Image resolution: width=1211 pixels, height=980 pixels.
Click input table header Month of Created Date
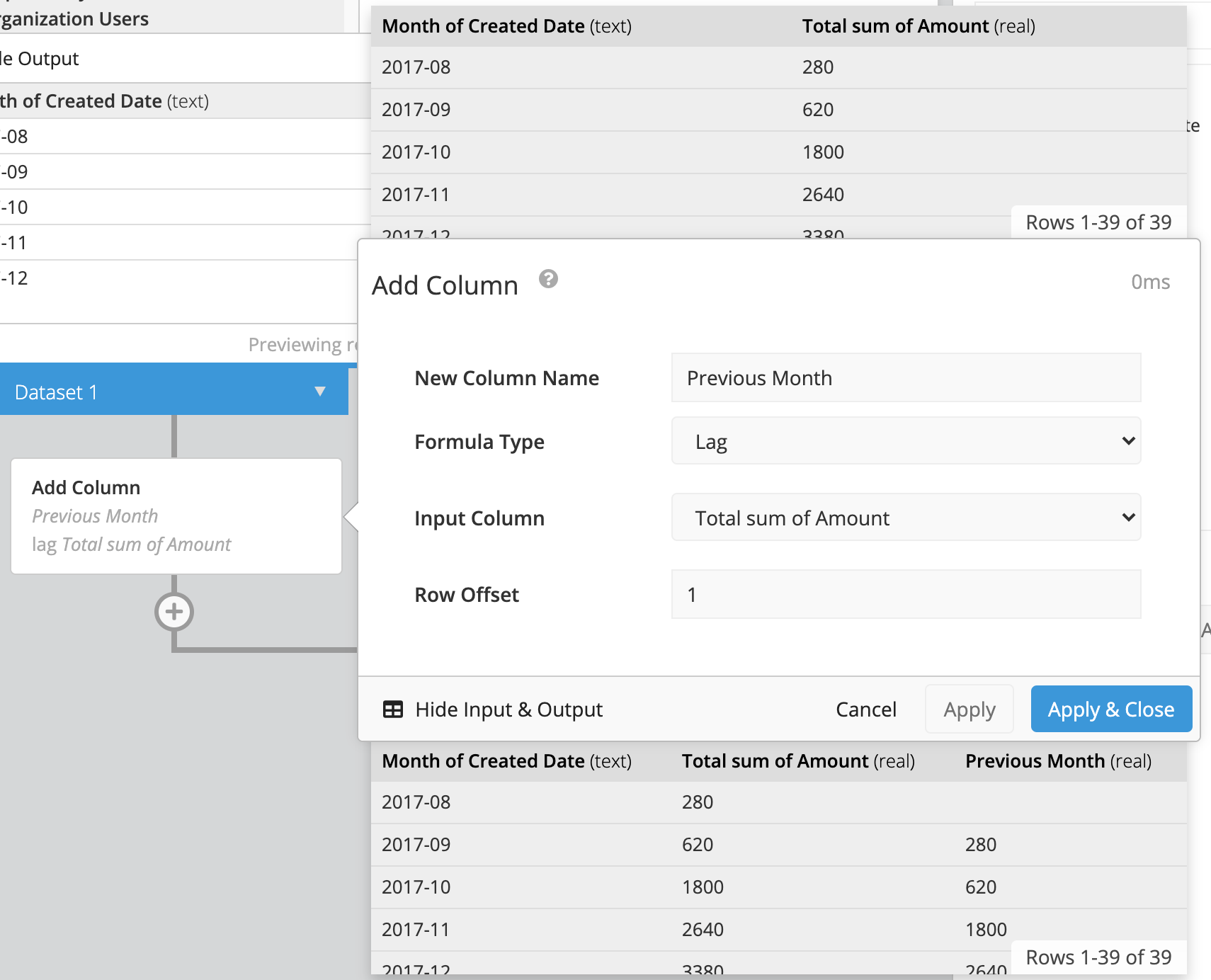(506, 26)
